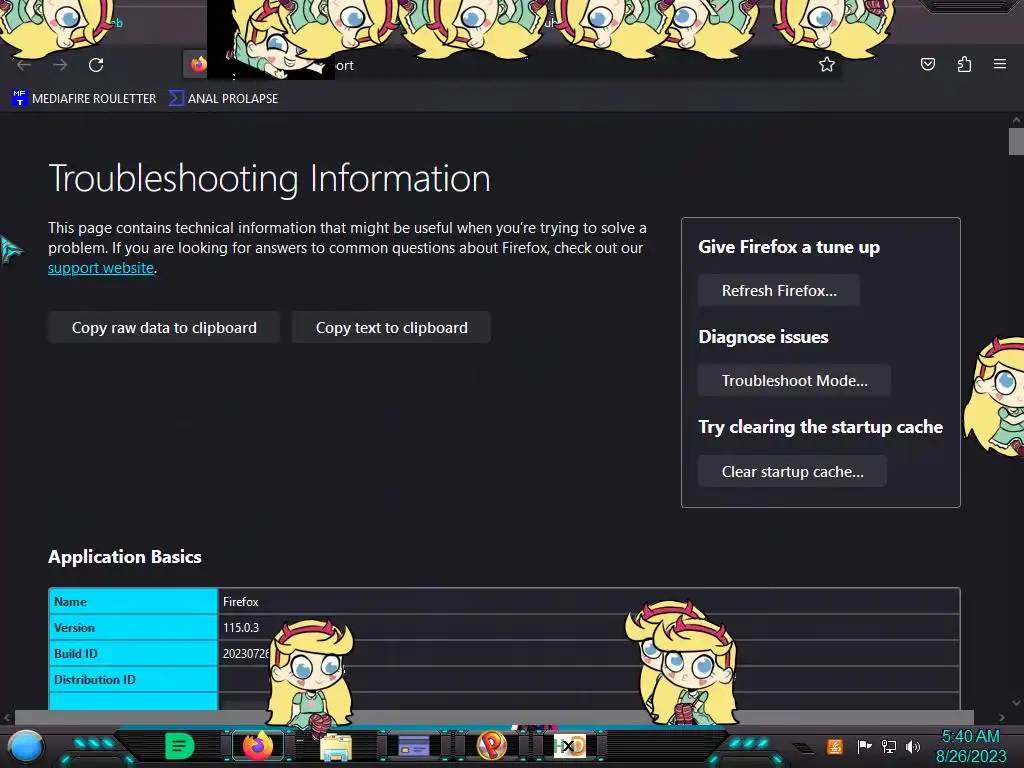Open the Extensions puzzle-piece icon
1024x768 pixels.
[964, 64]
